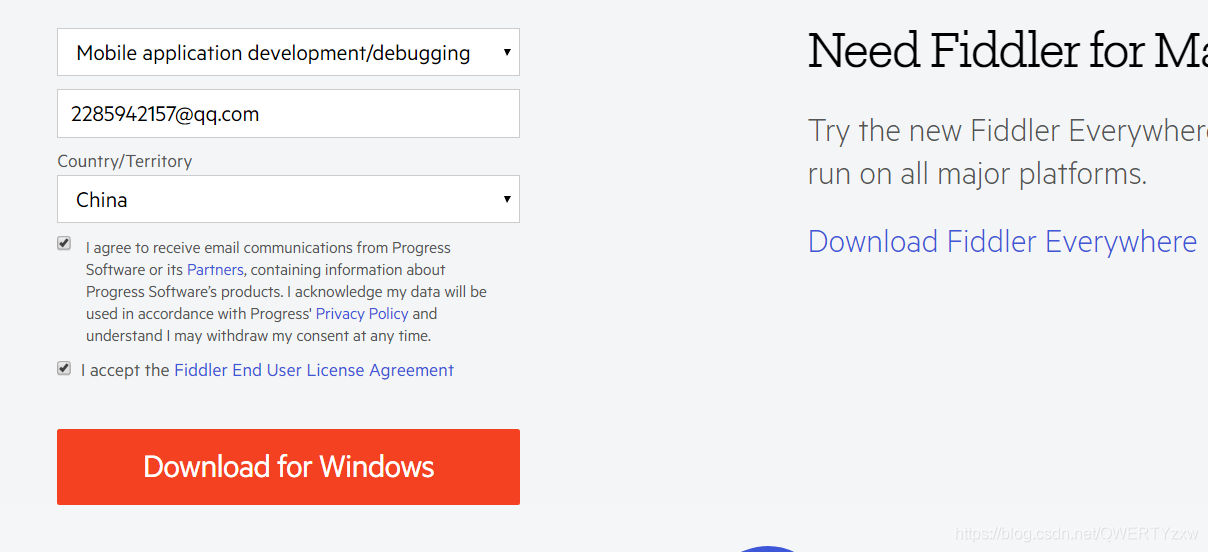
Task: Click the Download Fiddler Everywhere link
Action: click(1002, 242)
